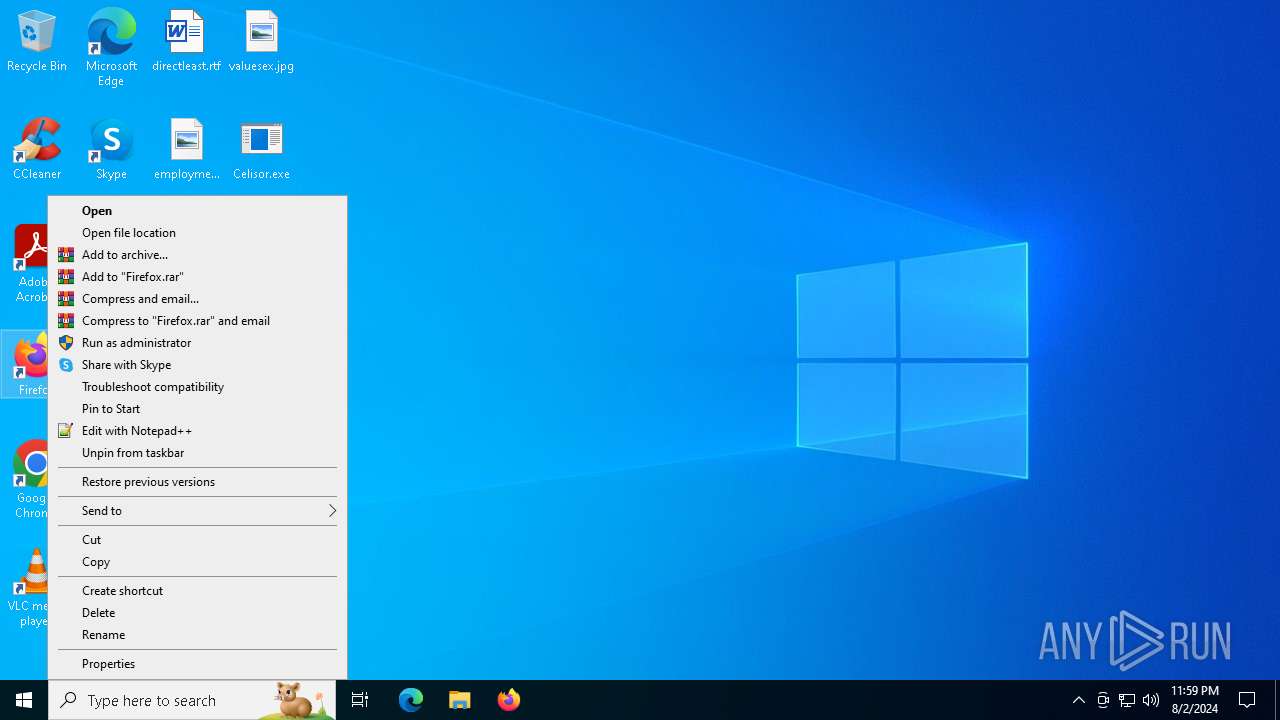Select the Celisor.exe desktop icon
The image size is (1280, 720).
(261, 150)
